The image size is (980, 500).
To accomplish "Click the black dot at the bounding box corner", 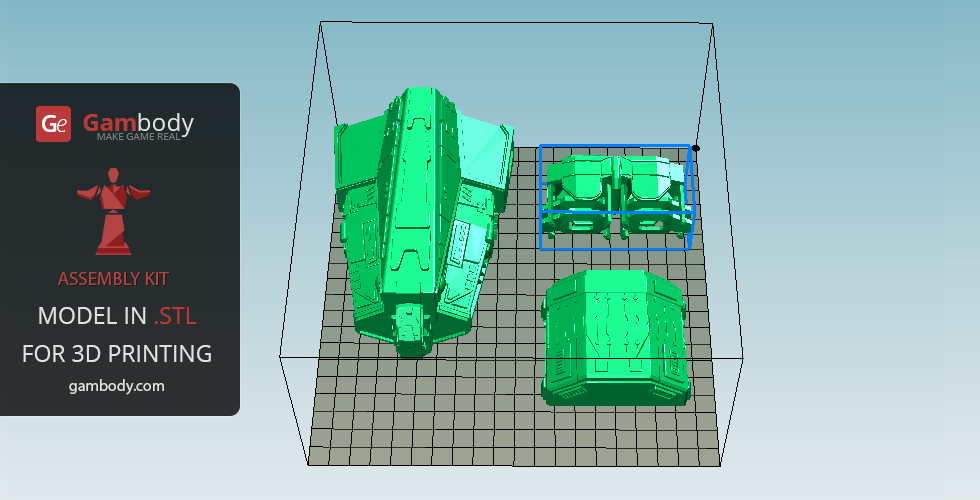I will tap(696, 148).
